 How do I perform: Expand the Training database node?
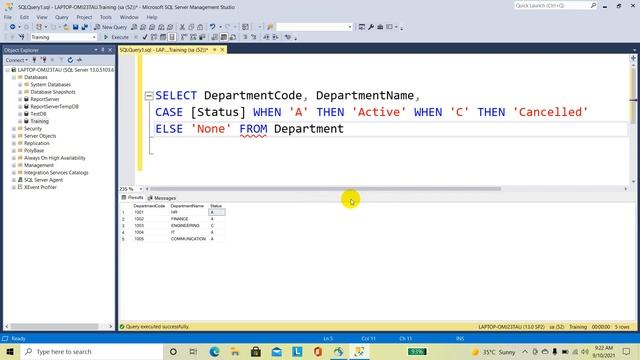coord(20,121)
